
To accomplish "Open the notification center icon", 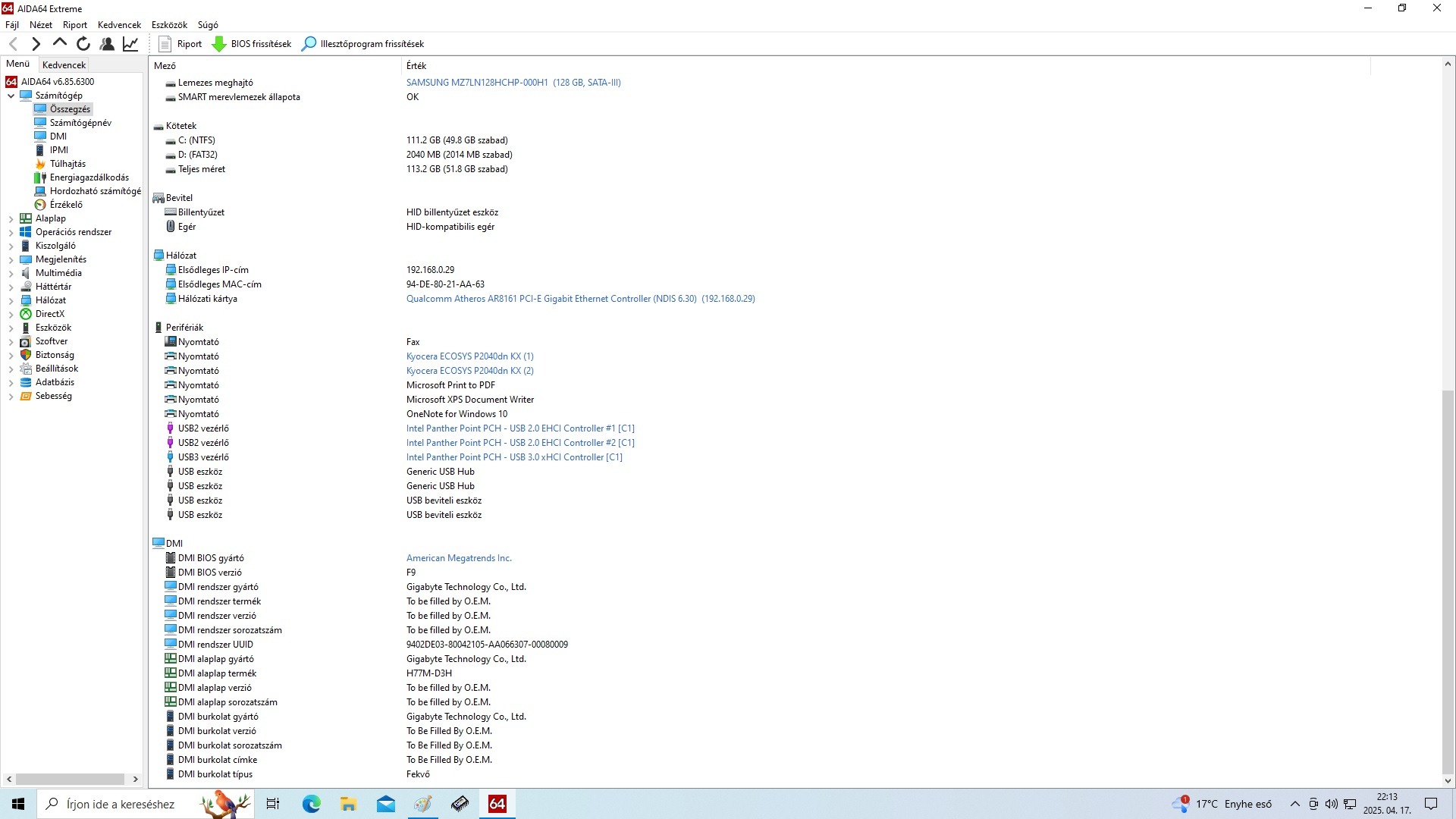I will pos(1431,804).
